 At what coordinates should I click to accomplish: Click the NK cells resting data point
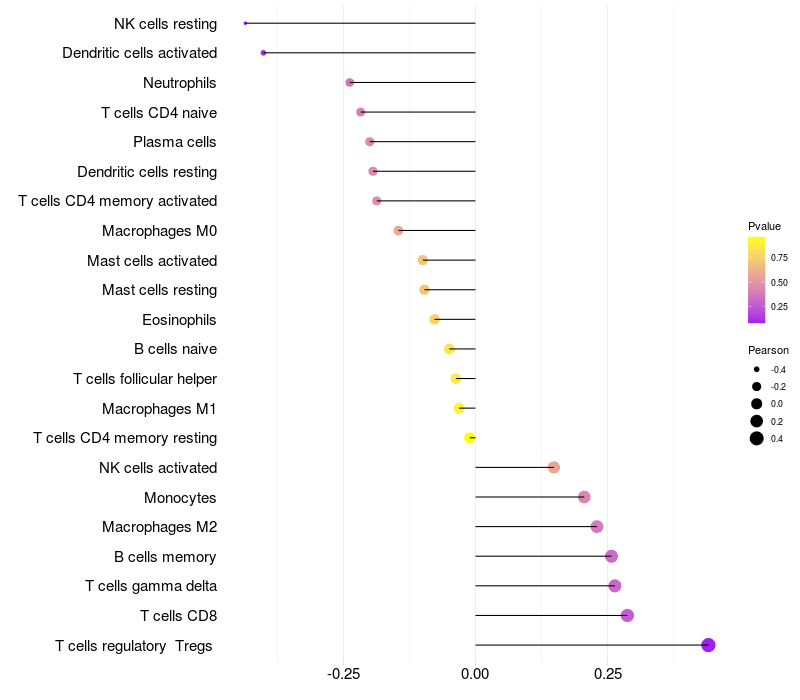pyautogui.click(x=245, y=23)
